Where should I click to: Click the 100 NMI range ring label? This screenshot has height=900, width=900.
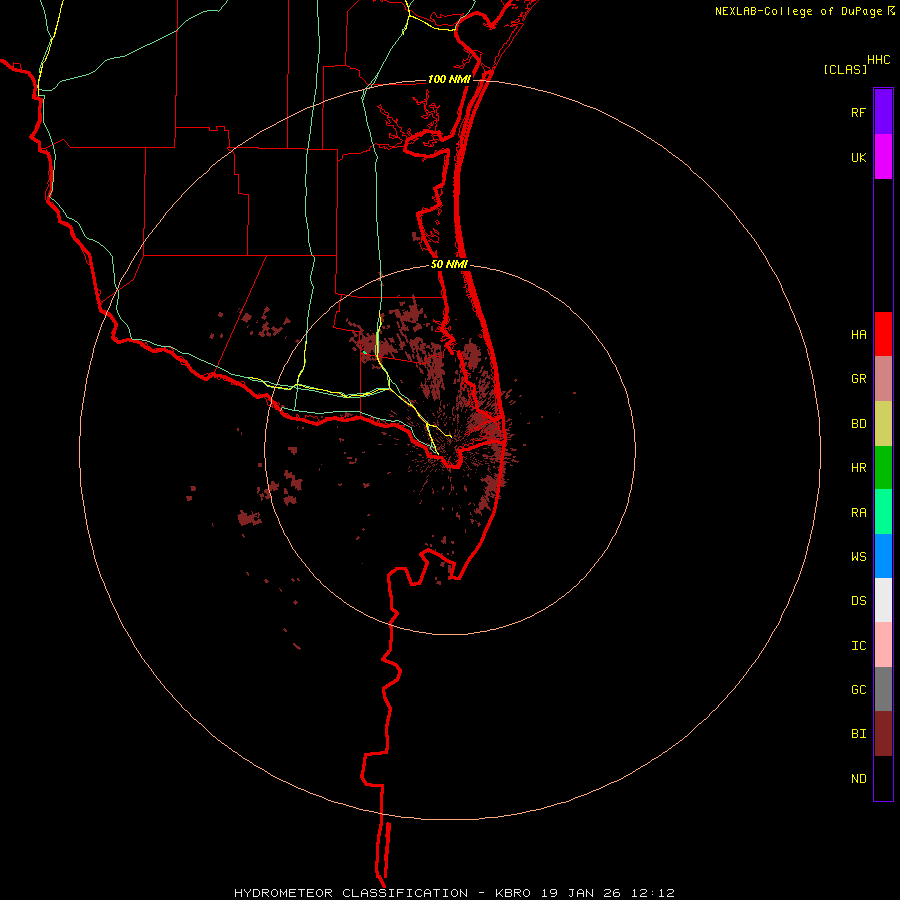[x=449, y=79]
